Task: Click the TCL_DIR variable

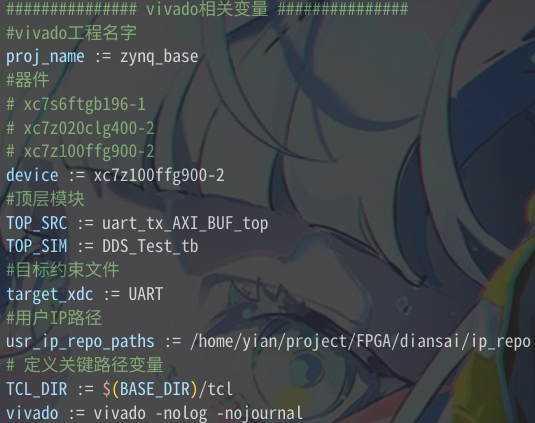Action: pos(37,389)
